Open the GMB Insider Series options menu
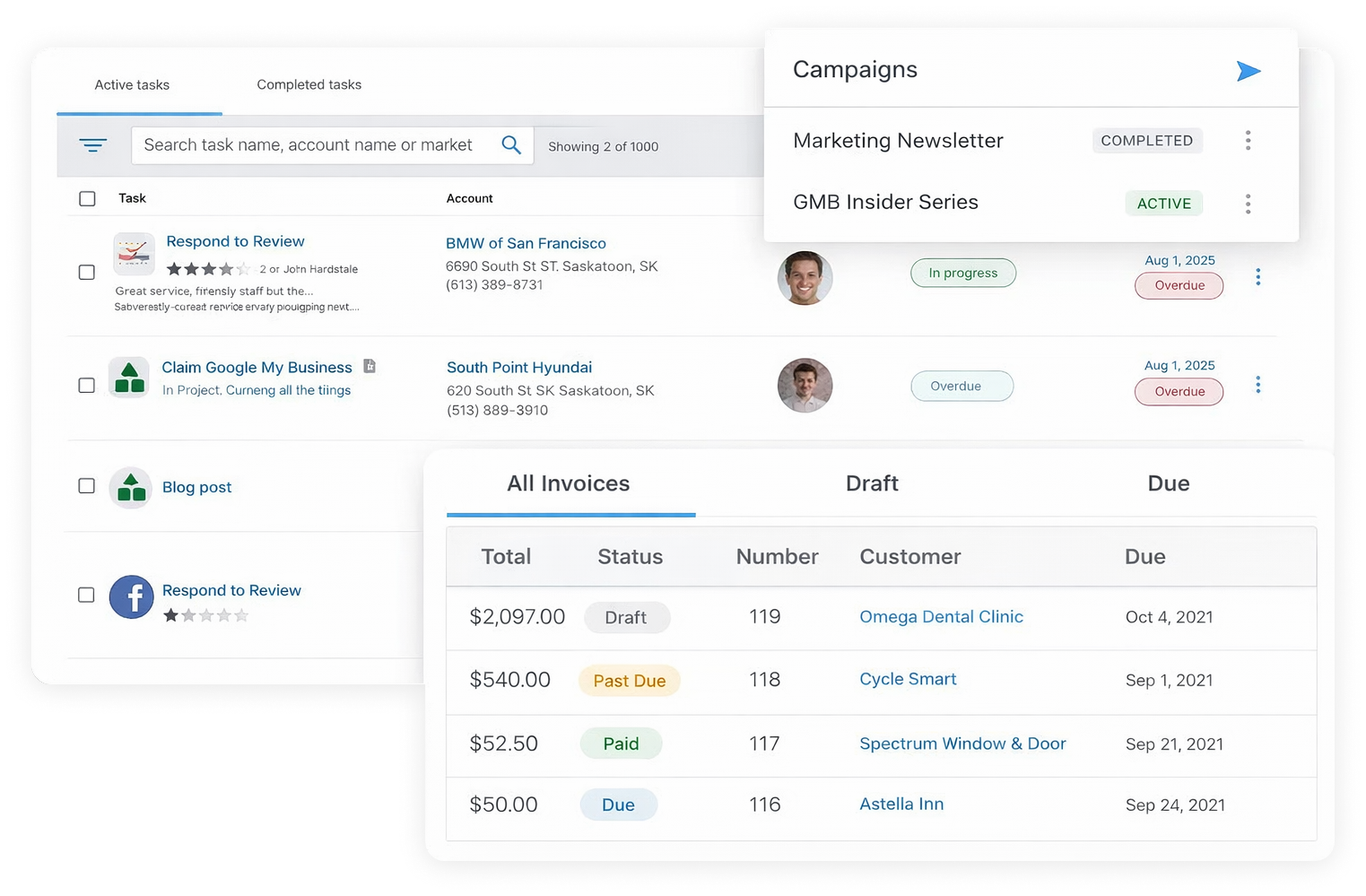Viewport: 1366px width, 896px height. click(x=1248, y=204)
